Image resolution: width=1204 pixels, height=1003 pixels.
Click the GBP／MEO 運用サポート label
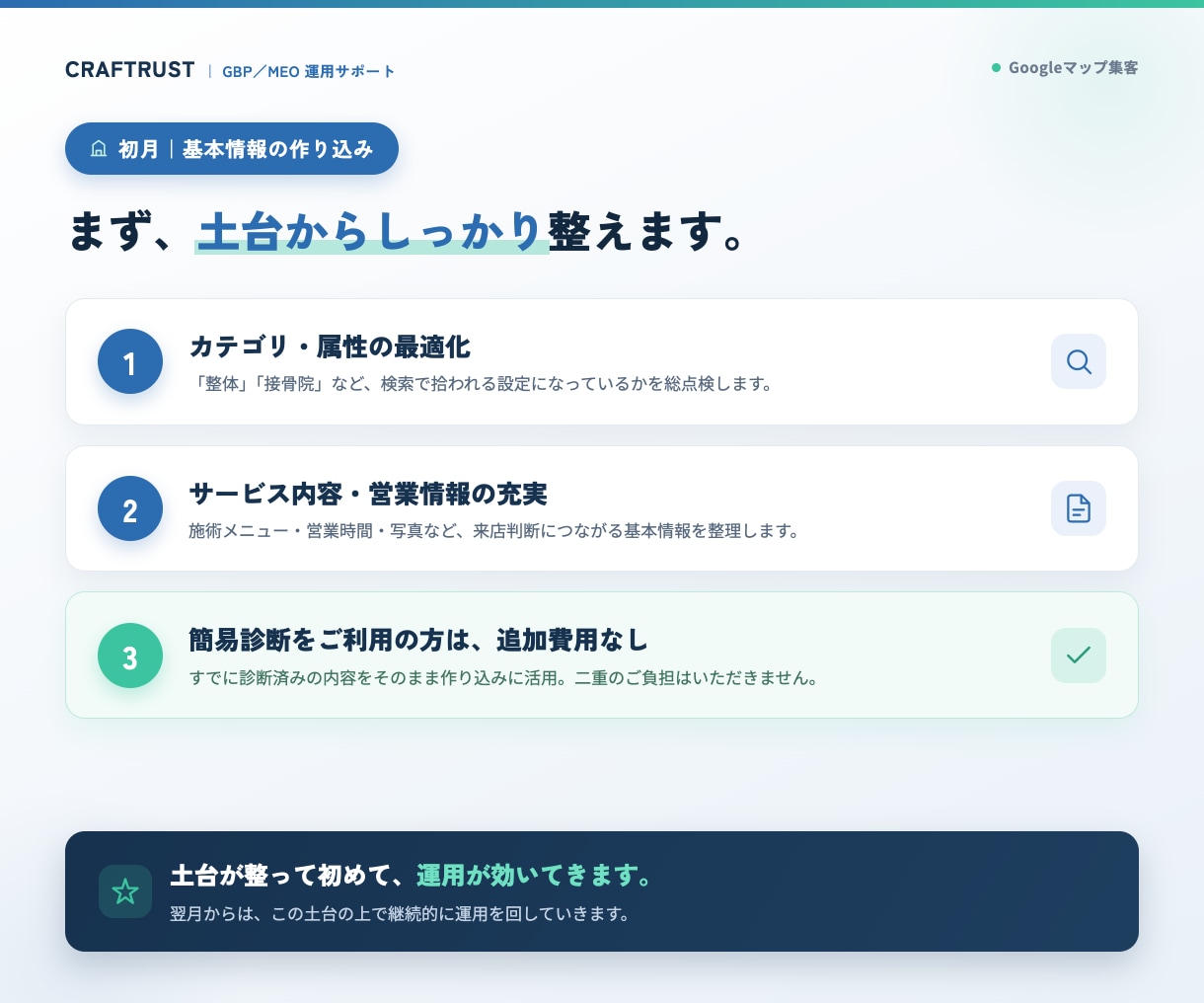click(x=309, y=72)
